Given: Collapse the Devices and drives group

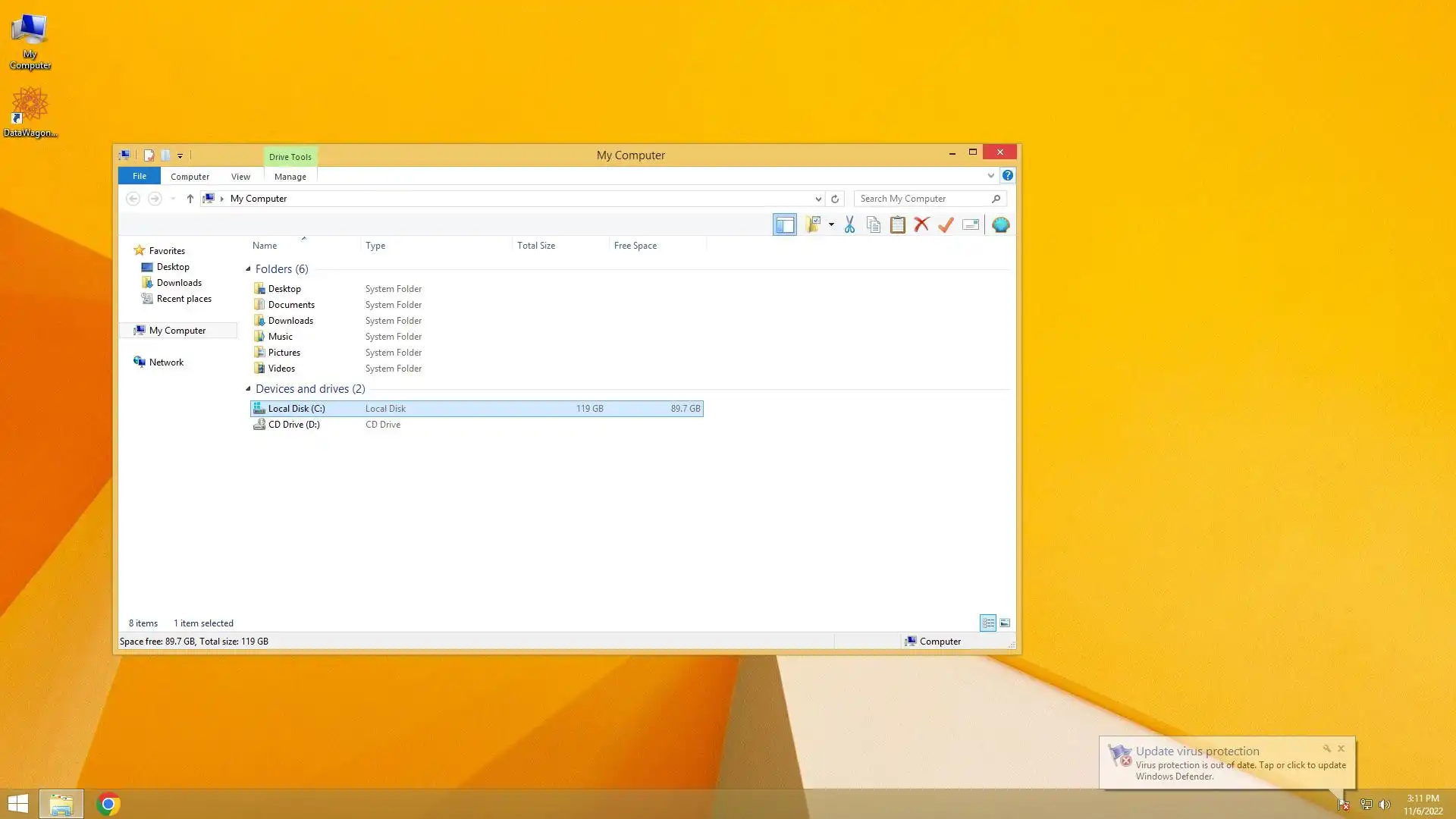Looking at the screenshot, I should tap(248, 389).
